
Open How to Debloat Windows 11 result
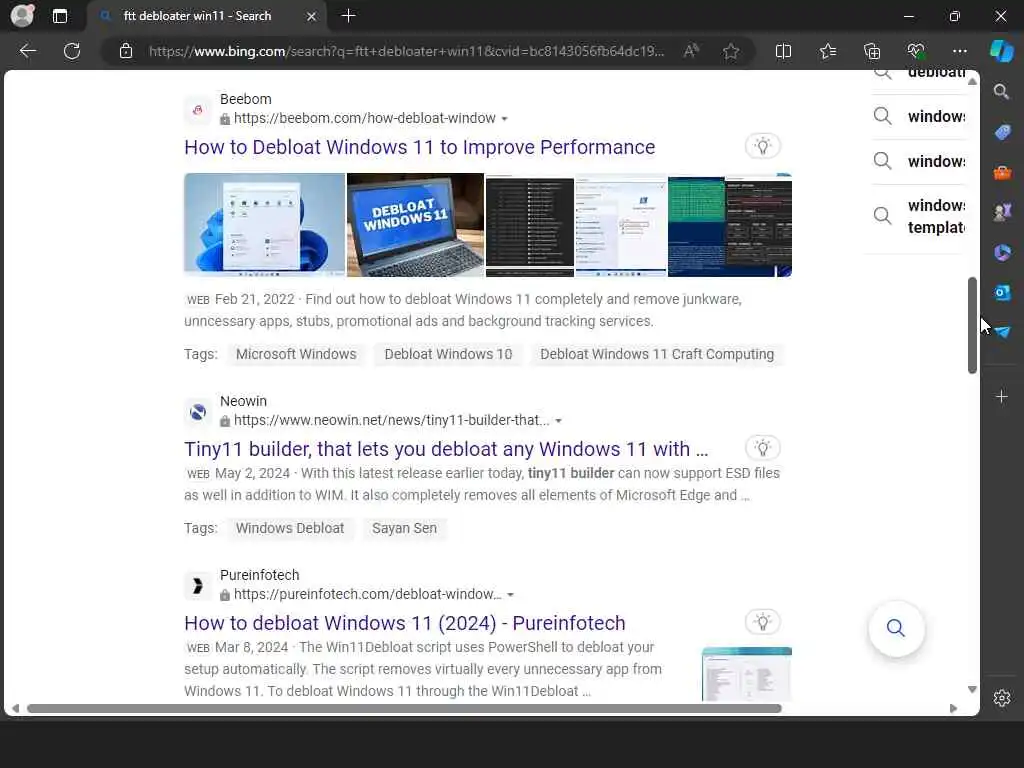point(419,147)
